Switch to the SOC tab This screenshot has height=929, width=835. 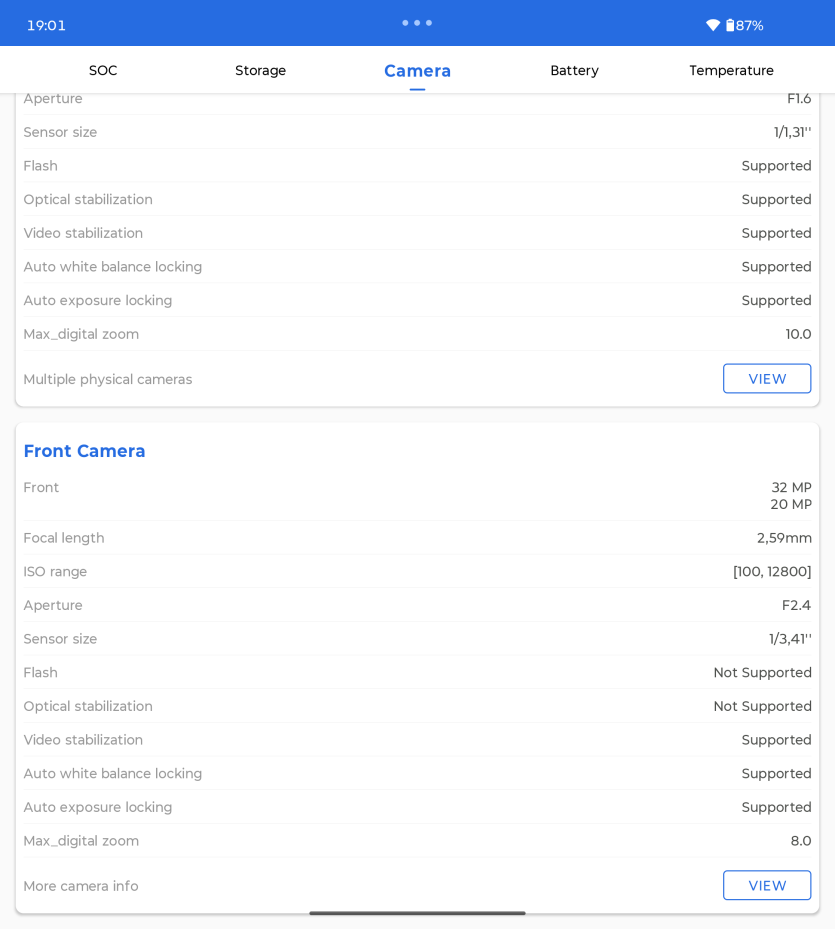[103, 71]
